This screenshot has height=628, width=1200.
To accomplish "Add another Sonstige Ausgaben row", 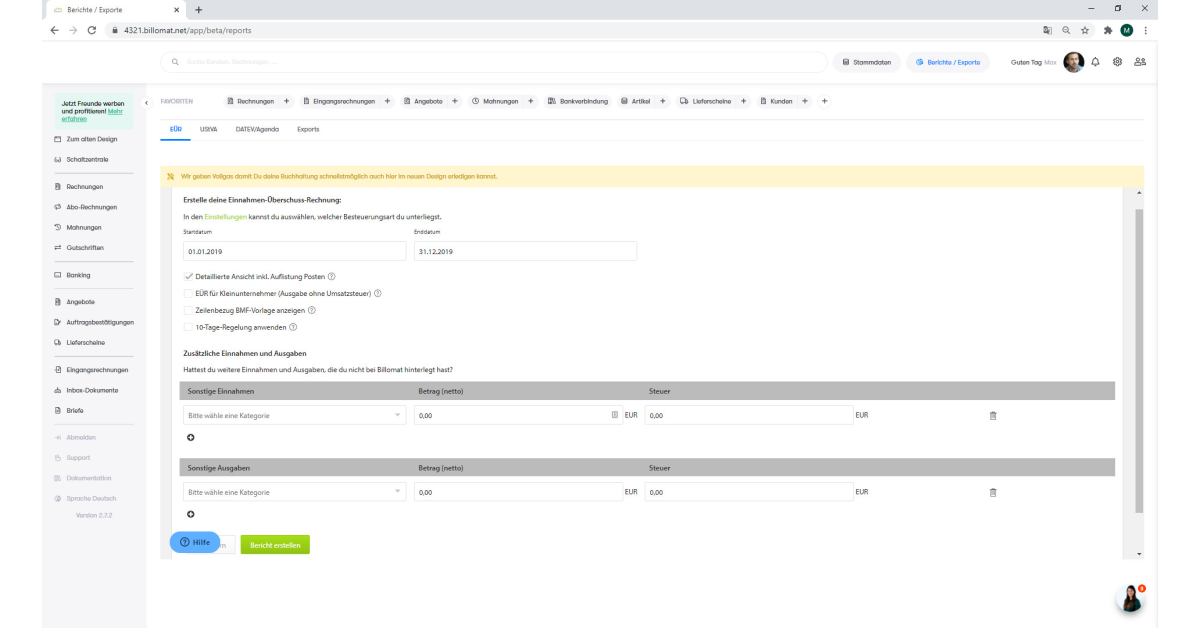I will (x=191, y=514).
